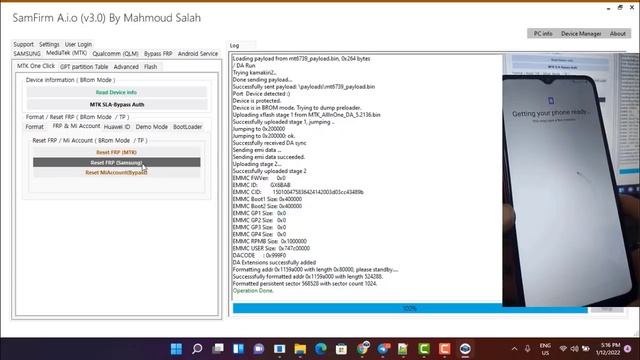Click the 'EMMC USER Size: 0x747c00000' log line
This screenshot has width=640, height=360.
click(x=271, y=248)
